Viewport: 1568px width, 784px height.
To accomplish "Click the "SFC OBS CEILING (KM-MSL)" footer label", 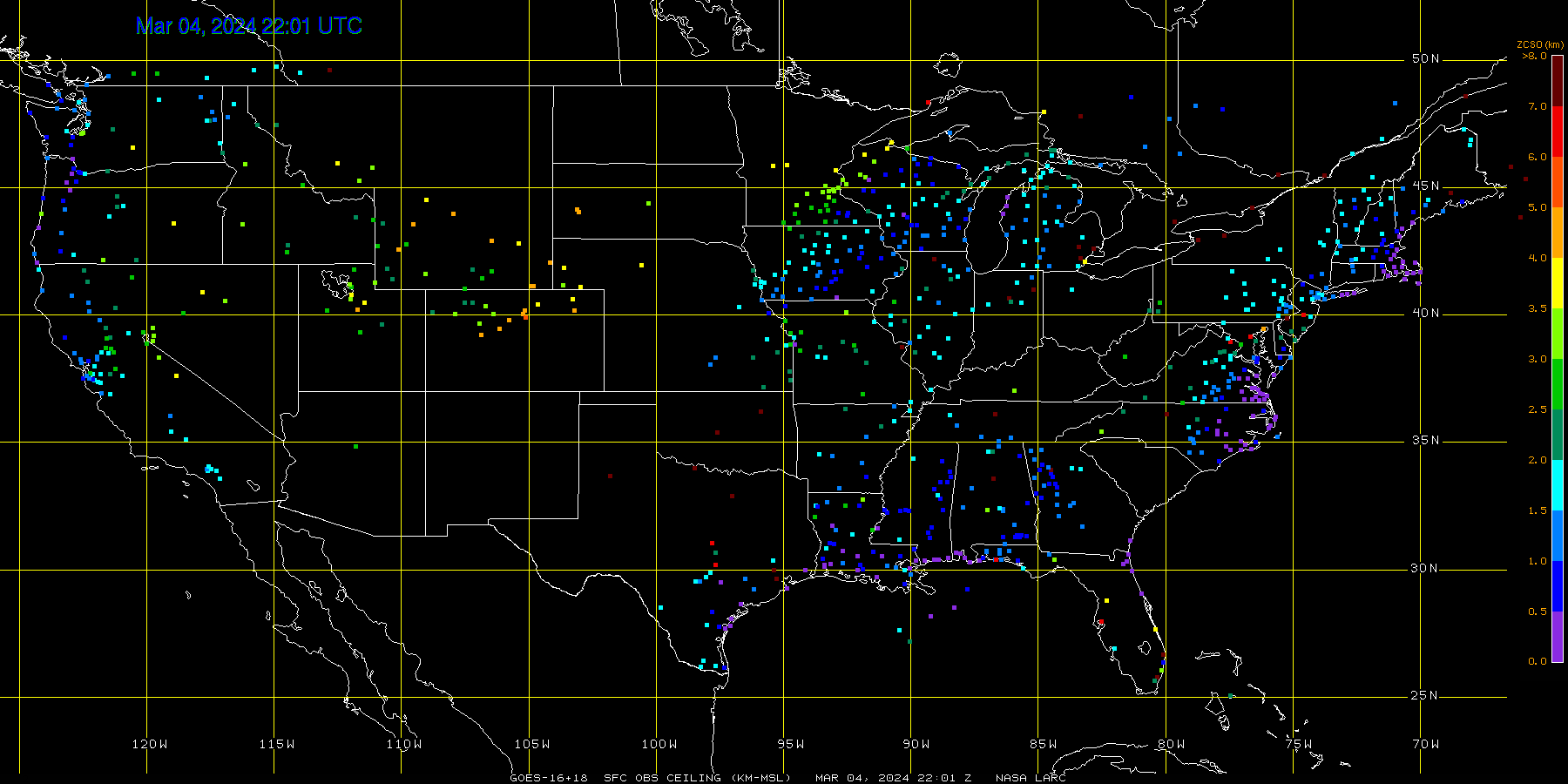I will click(698, 778).
